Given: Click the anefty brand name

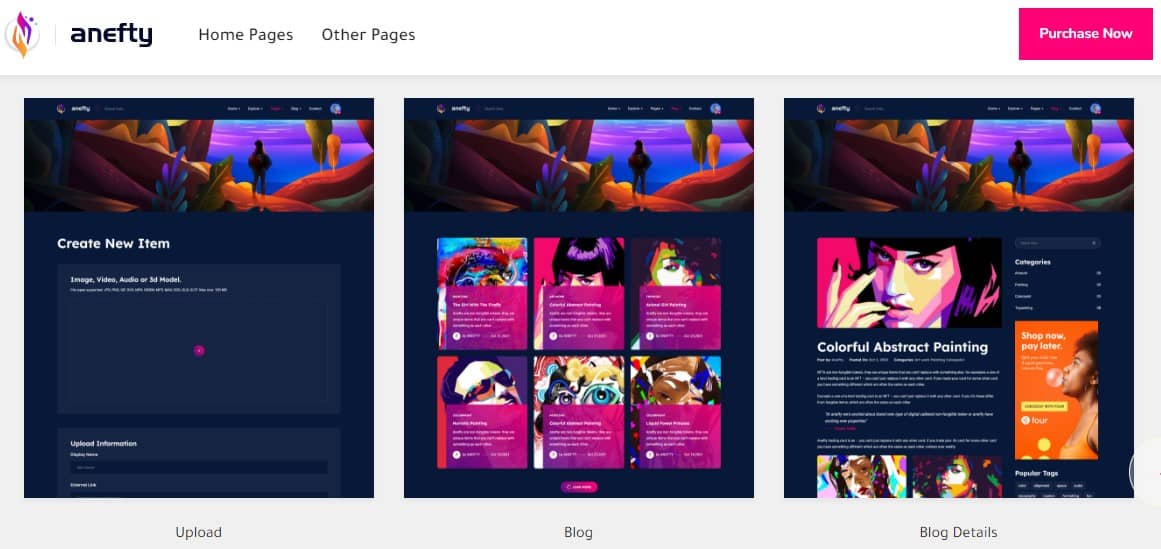Looking at the screenshot, I should 111,35.
